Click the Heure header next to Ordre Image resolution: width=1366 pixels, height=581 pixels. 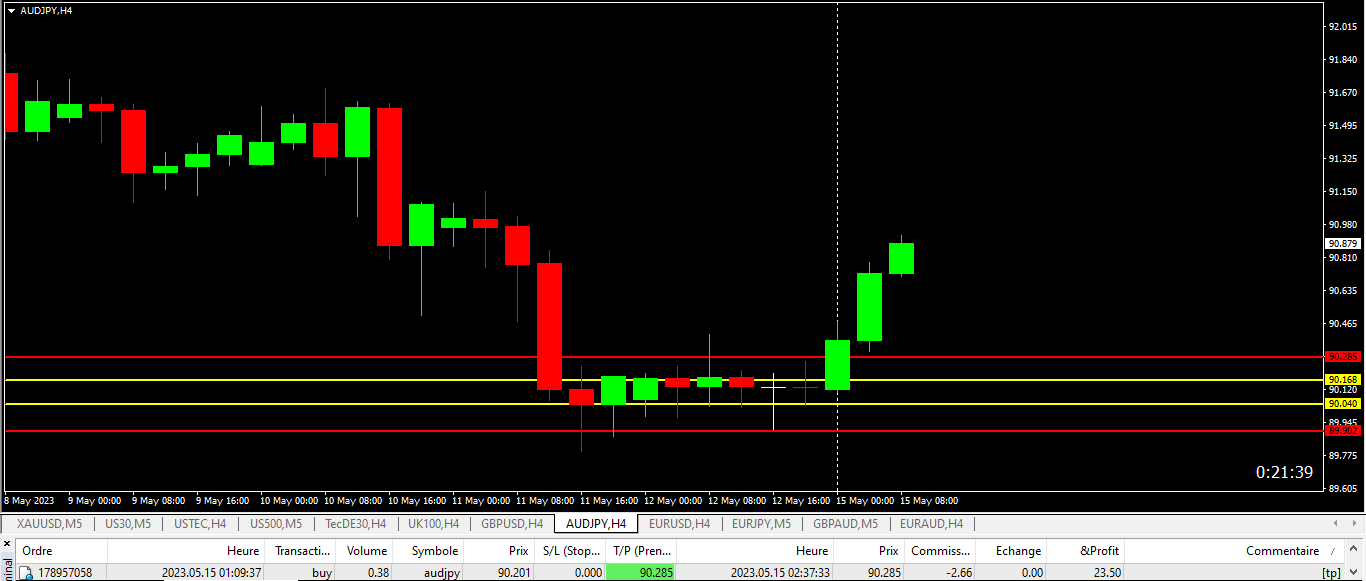pos(187,551)
